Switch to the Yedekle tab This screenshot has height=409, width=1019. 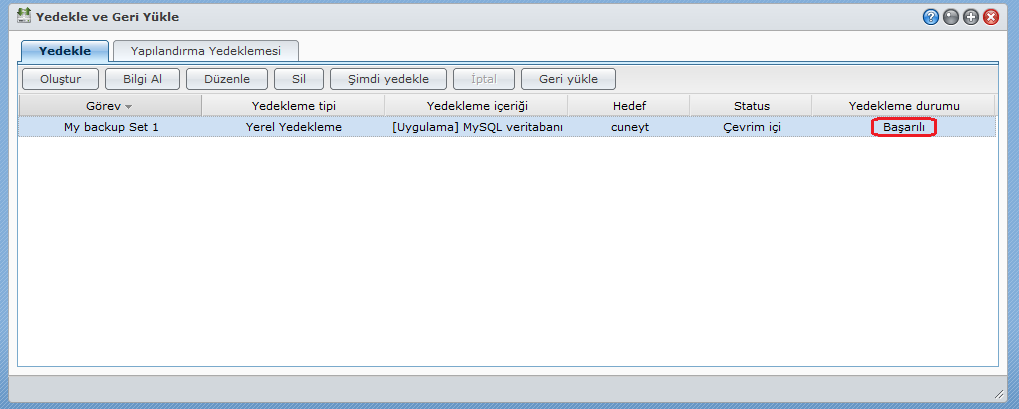(x=65, y=50)
